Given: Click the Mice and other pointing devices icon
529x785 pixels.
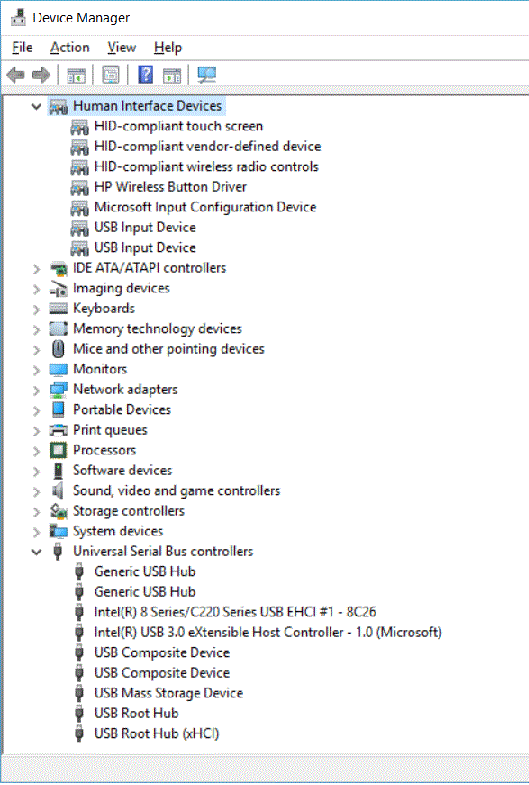Looking at the screenshot, I should pos(58,349).
